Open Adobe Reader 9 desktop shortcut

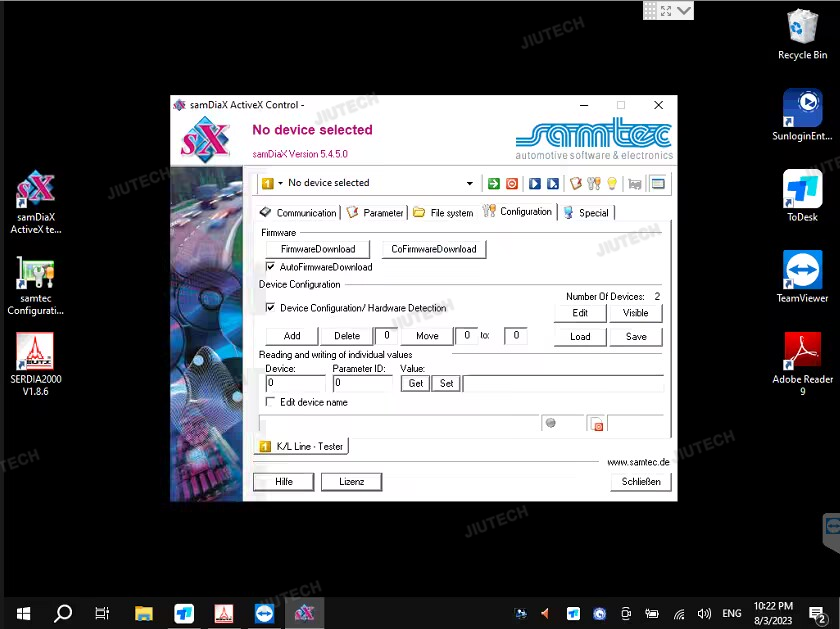click(802, 363)
